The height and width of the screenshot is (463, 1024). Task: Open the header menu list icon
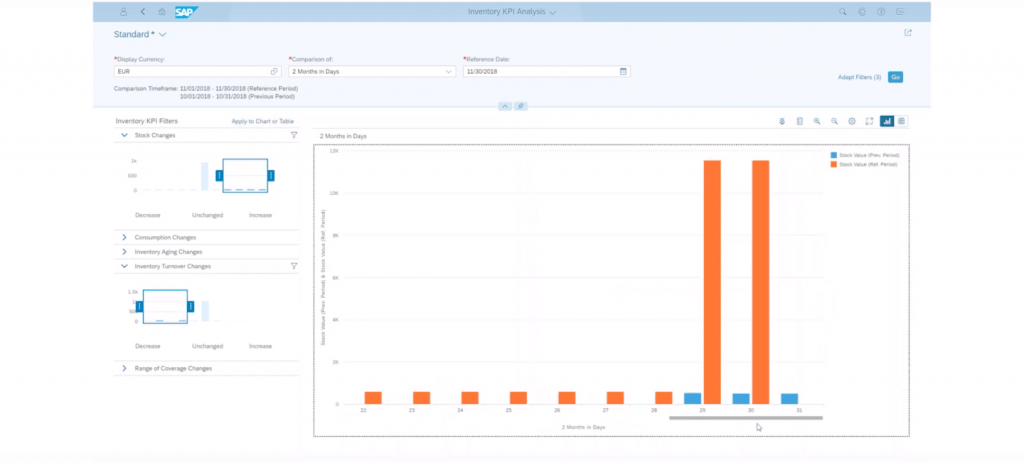901,12
